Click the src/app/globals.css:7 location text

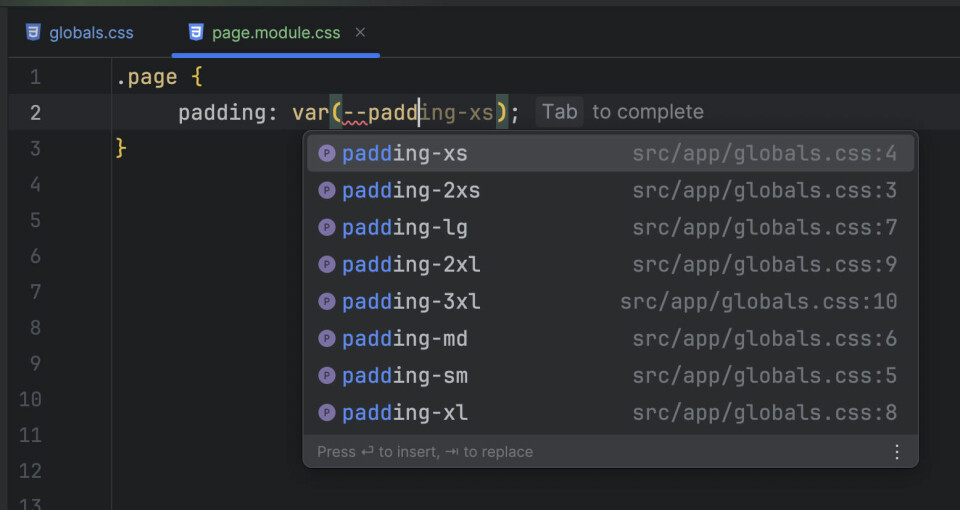pos(765,228)
